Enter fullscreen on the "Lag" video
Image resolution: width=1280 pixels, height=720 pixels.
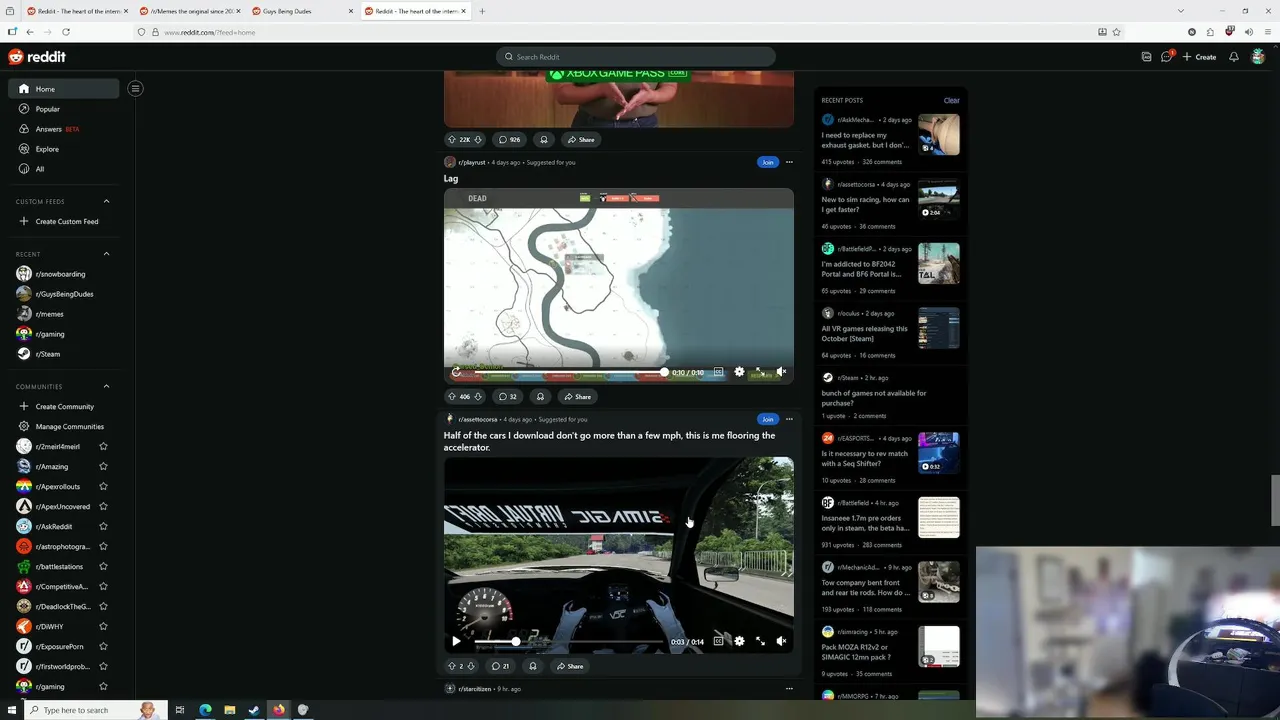(x=760, y=372)
